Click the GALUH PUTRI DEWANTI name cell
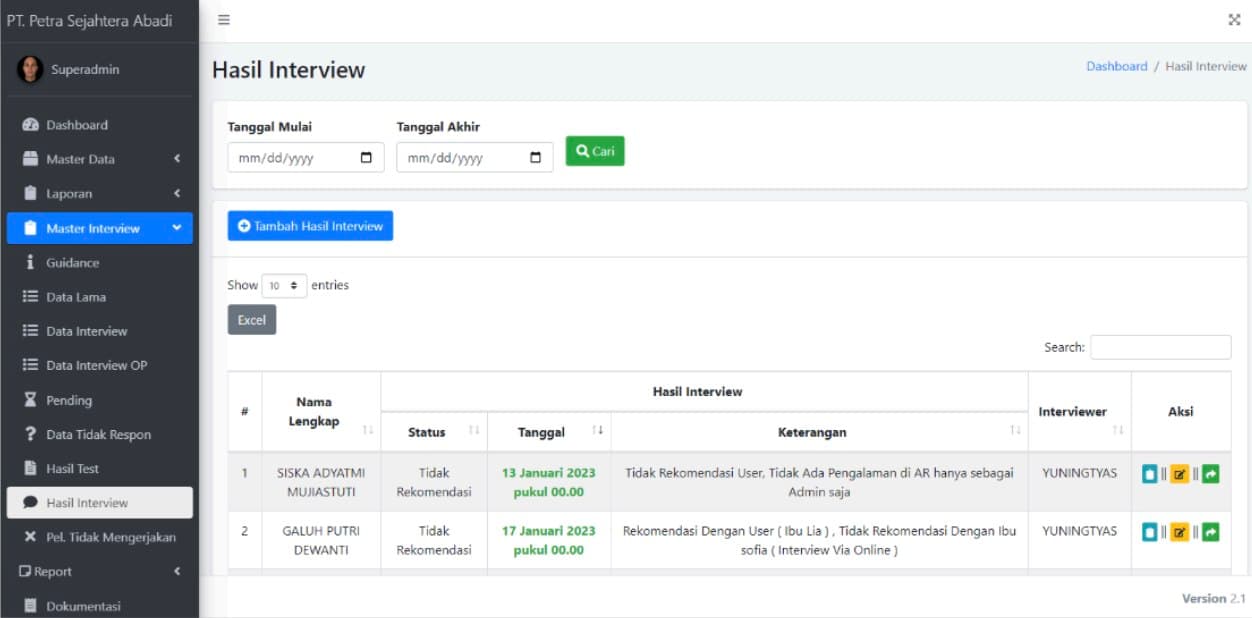1252x618 pixels. tap(321, 540)
